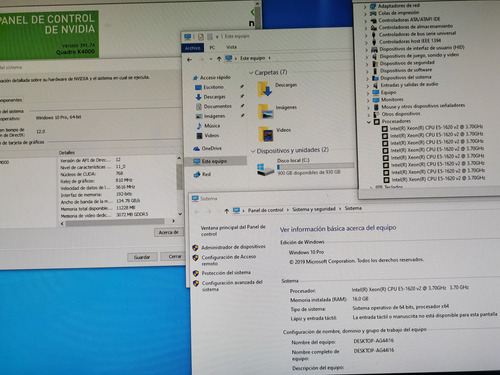Click the Acerca de button
This screenshot has width=500, height=375.
click(168, 232)
